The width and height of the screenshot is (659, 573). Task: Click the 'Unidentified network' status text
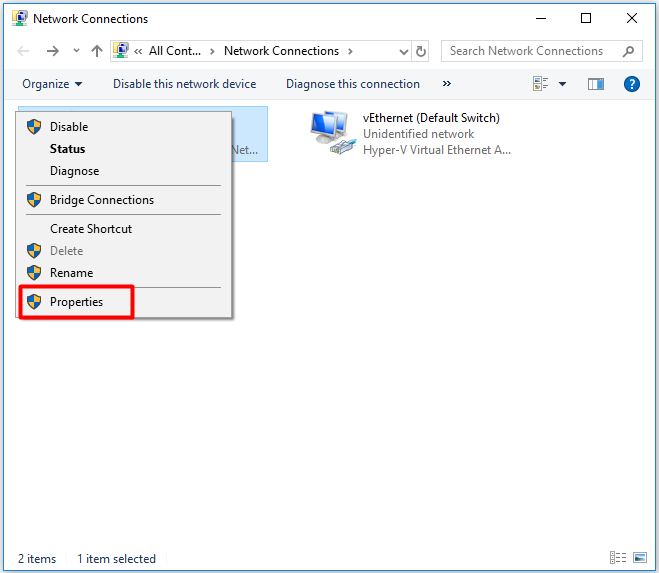[x=419, y=134]
